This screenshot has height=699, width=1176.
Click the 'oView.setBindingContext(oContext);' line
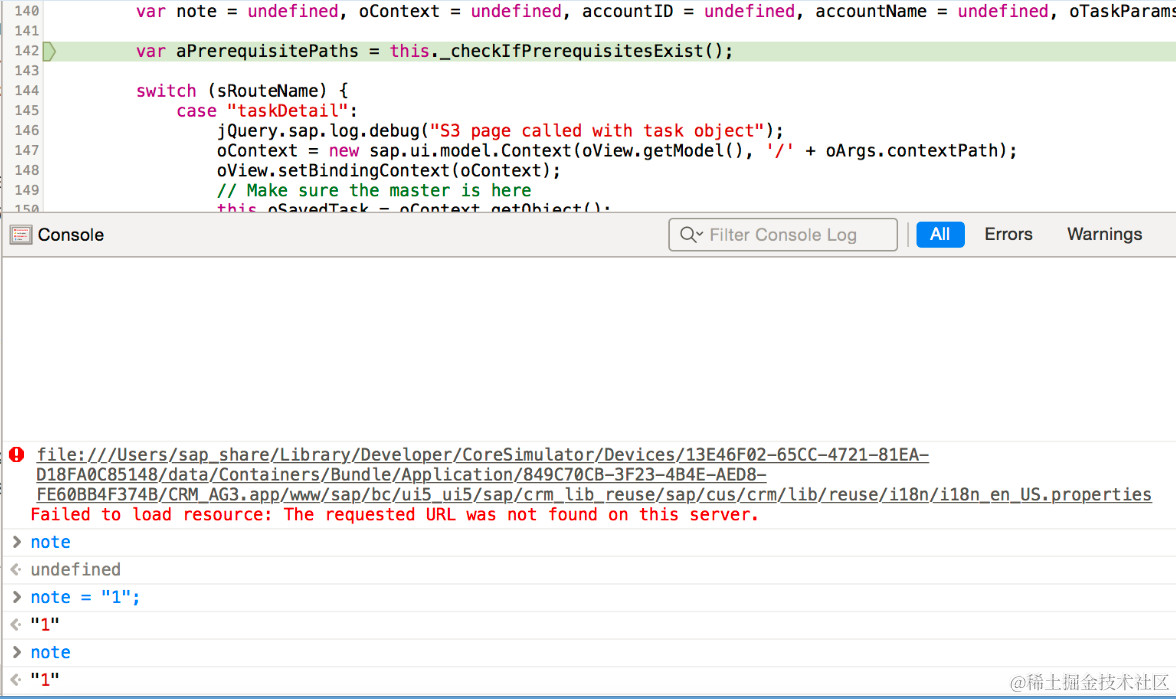[388, 171]
